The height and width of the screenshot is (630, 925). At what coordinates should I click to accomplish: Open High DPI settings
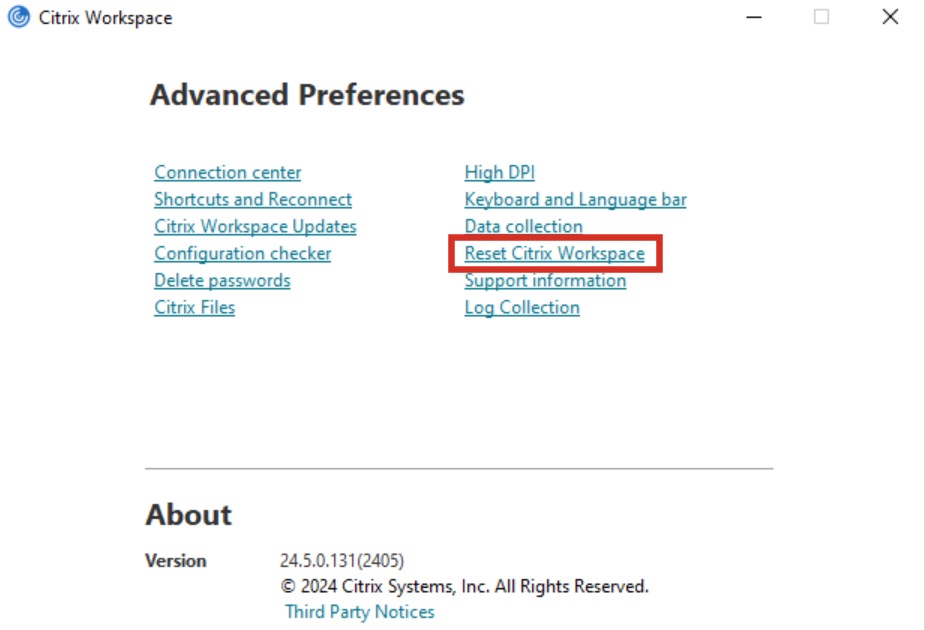coord(499,172)
